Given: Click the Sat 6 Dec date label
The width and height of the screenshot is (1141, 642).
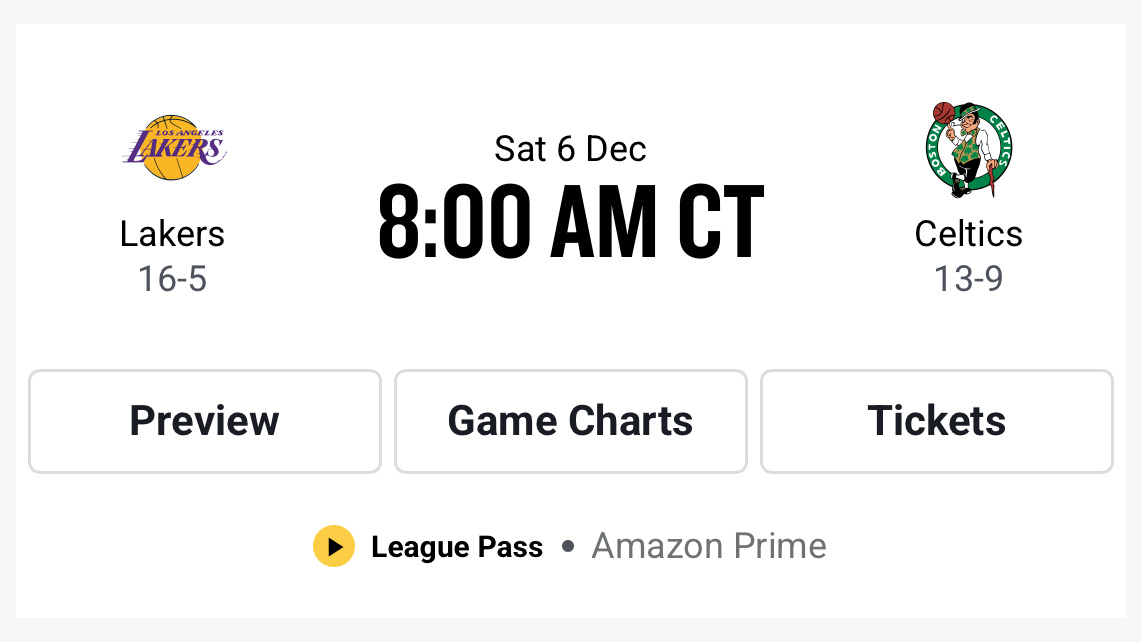Looking at the screenshot, I should (570, 148).
